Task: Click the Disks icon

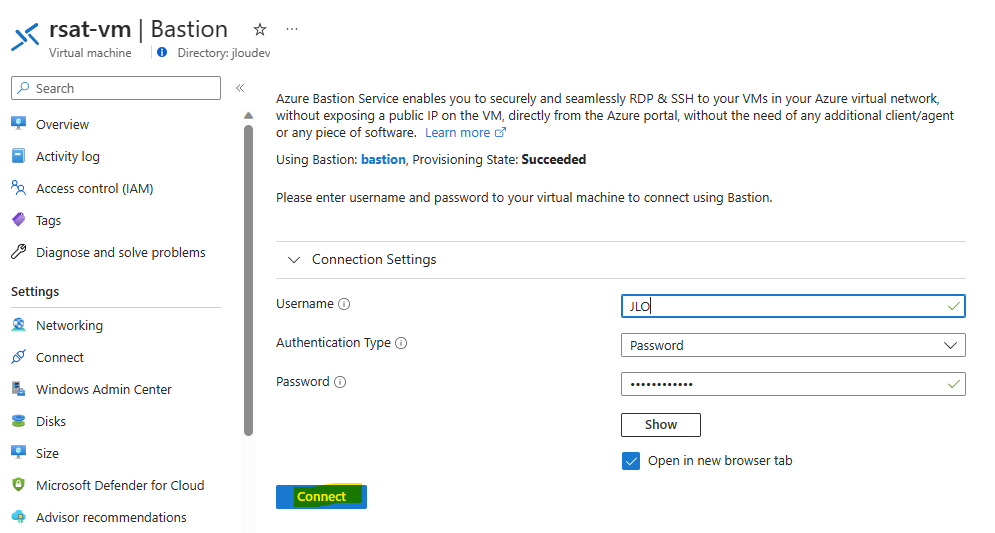Action: [19, 421]
